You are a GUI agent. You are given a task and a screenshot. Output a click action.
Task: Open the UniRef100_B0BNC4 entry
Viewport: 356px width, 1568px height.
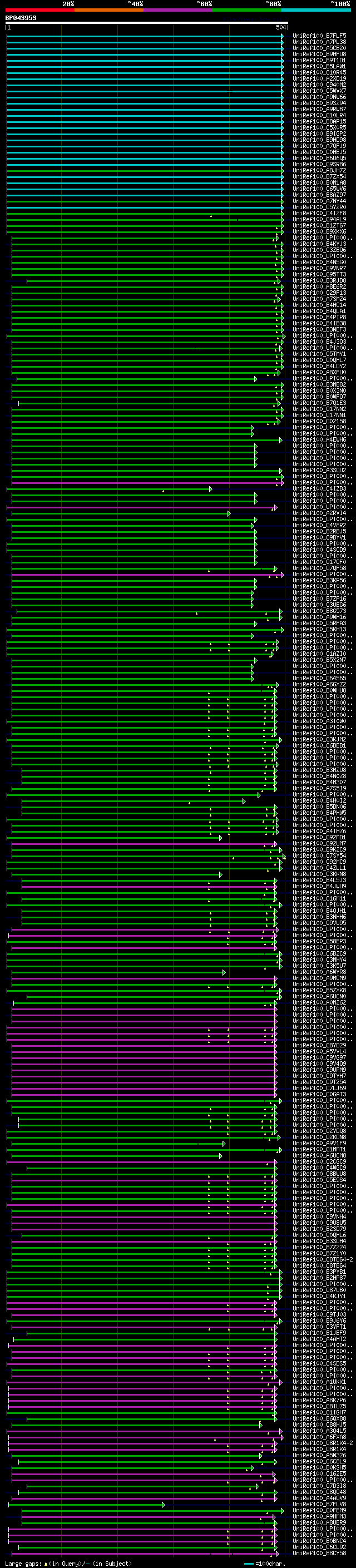coord(319,1541)
